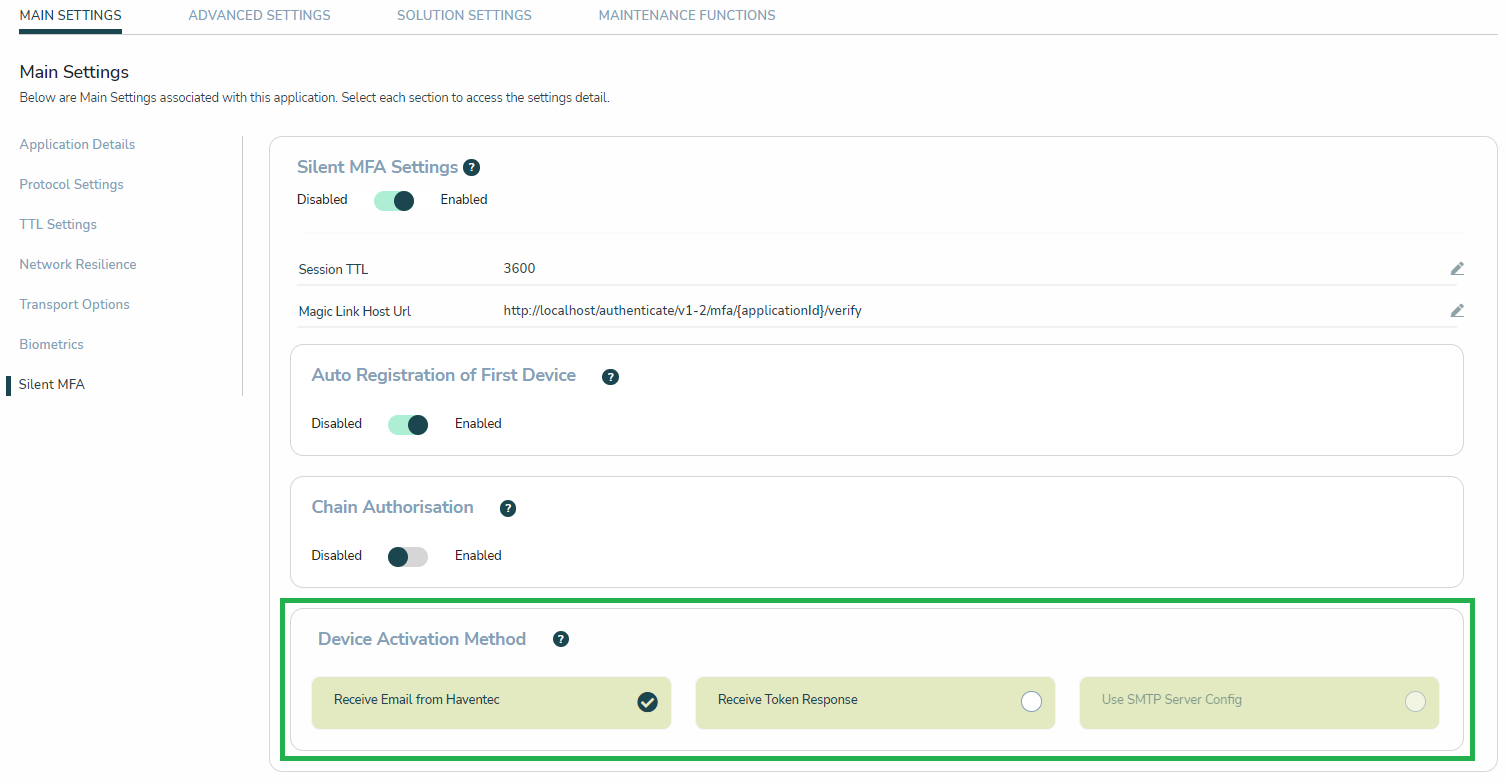Click help icon for Auto Registration of First Device
The width and height of the screenshot is (1507, 781).
[611, 377]
